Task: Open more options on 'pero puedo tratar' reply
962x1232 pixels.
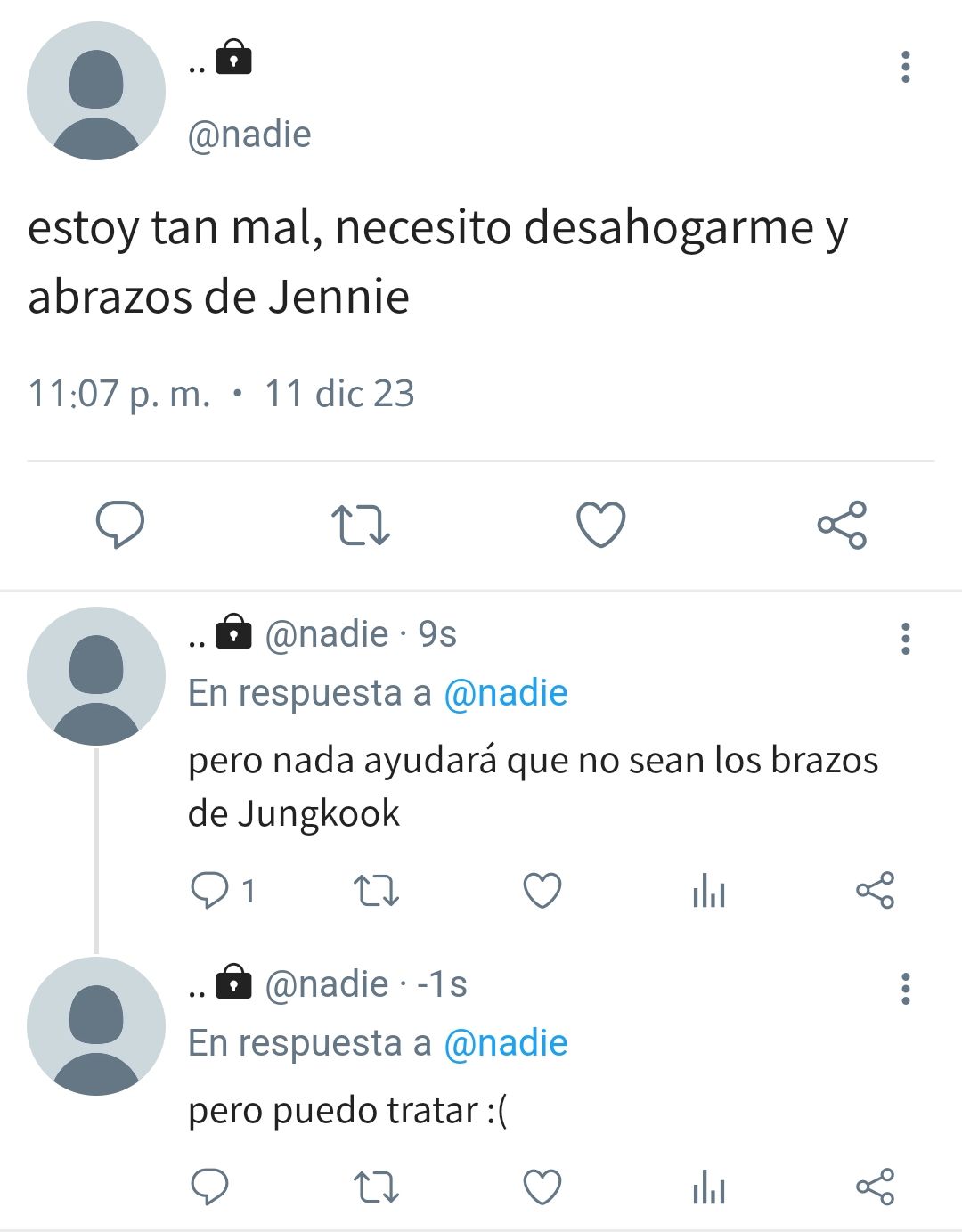Action: point(906,989)
